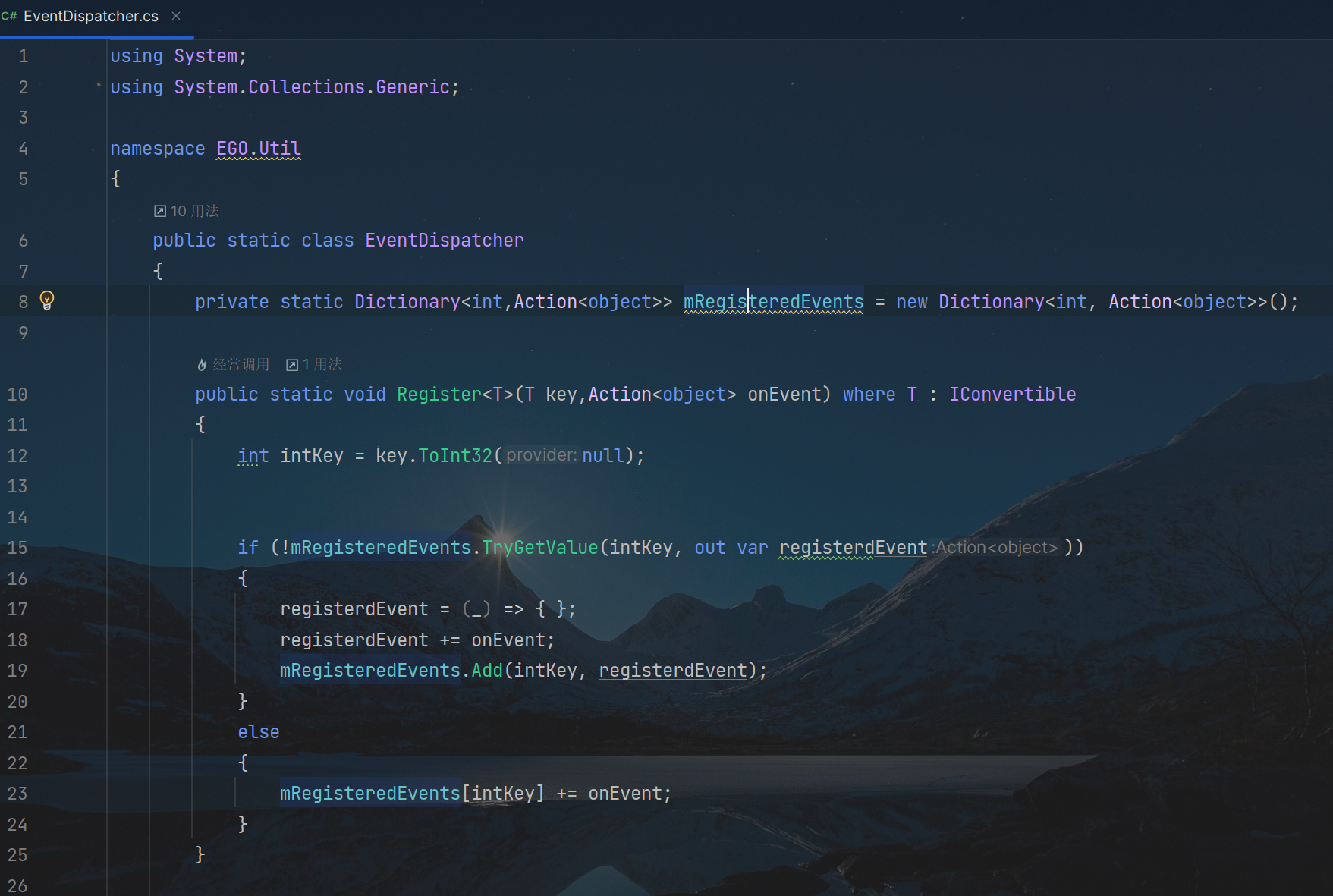Click System.Collections.Generic on line 2
Image resolution: width=1333 pixels, height=896 pixels.
click(x=312, y=87)
